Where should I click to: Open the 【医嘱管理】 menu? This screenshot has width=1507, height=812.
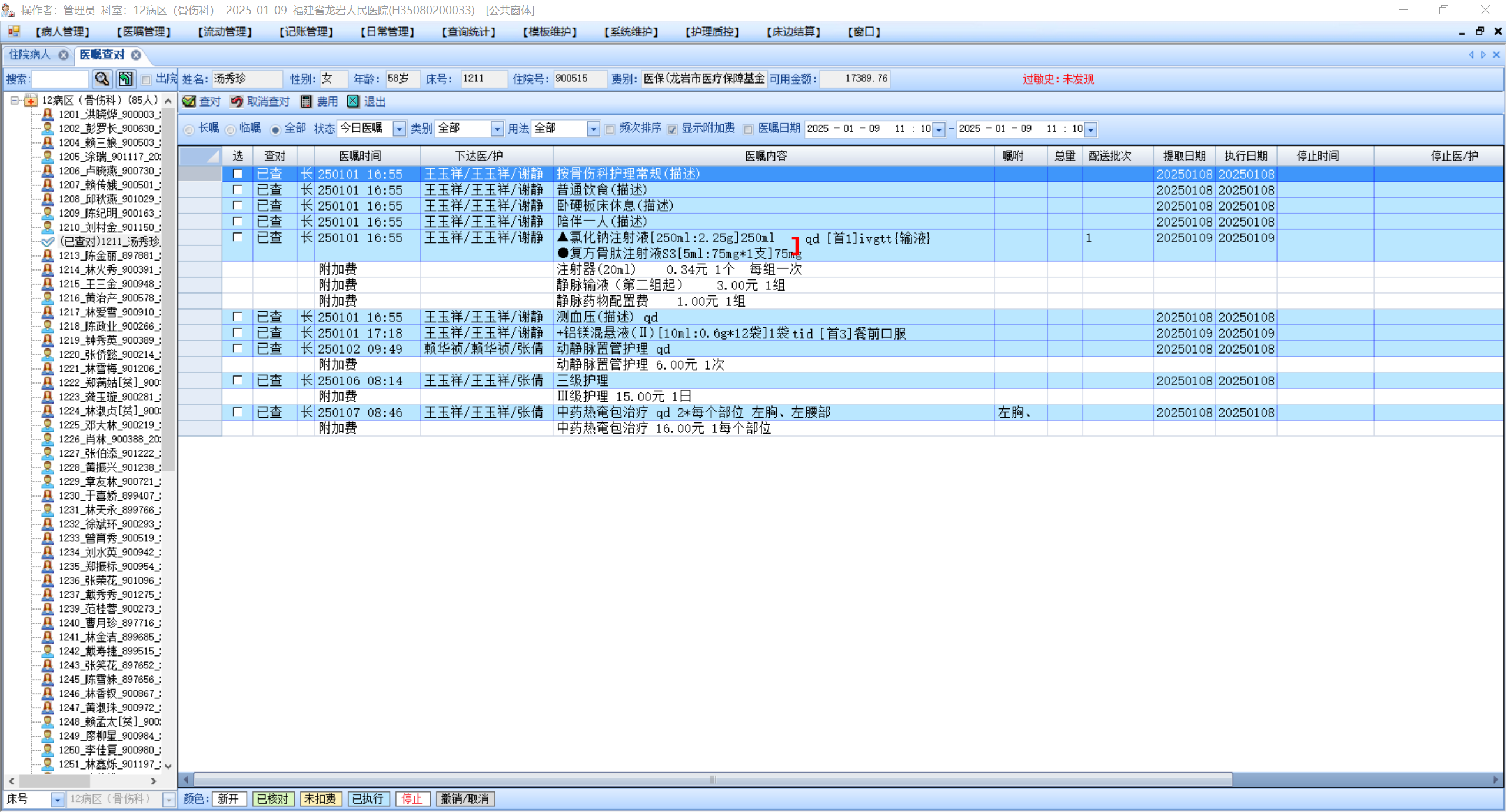[144, 32]
